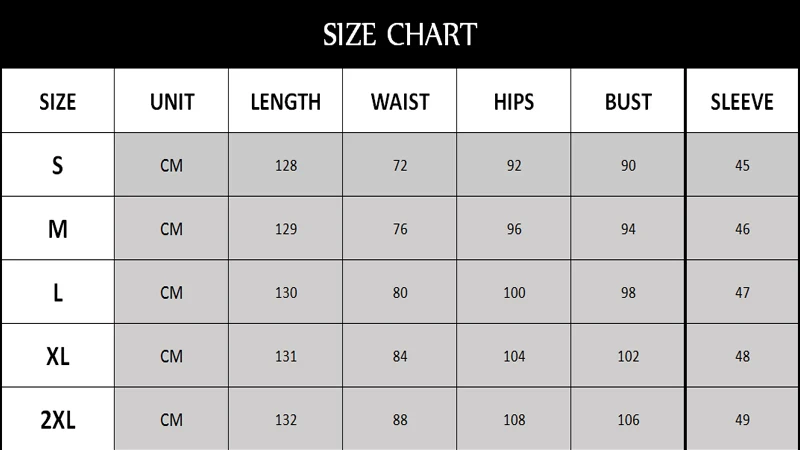This screenshot has height=450, width=800.
Task: Select the UNIT column header
Action: pyautogui.click(x=172, y=102)
